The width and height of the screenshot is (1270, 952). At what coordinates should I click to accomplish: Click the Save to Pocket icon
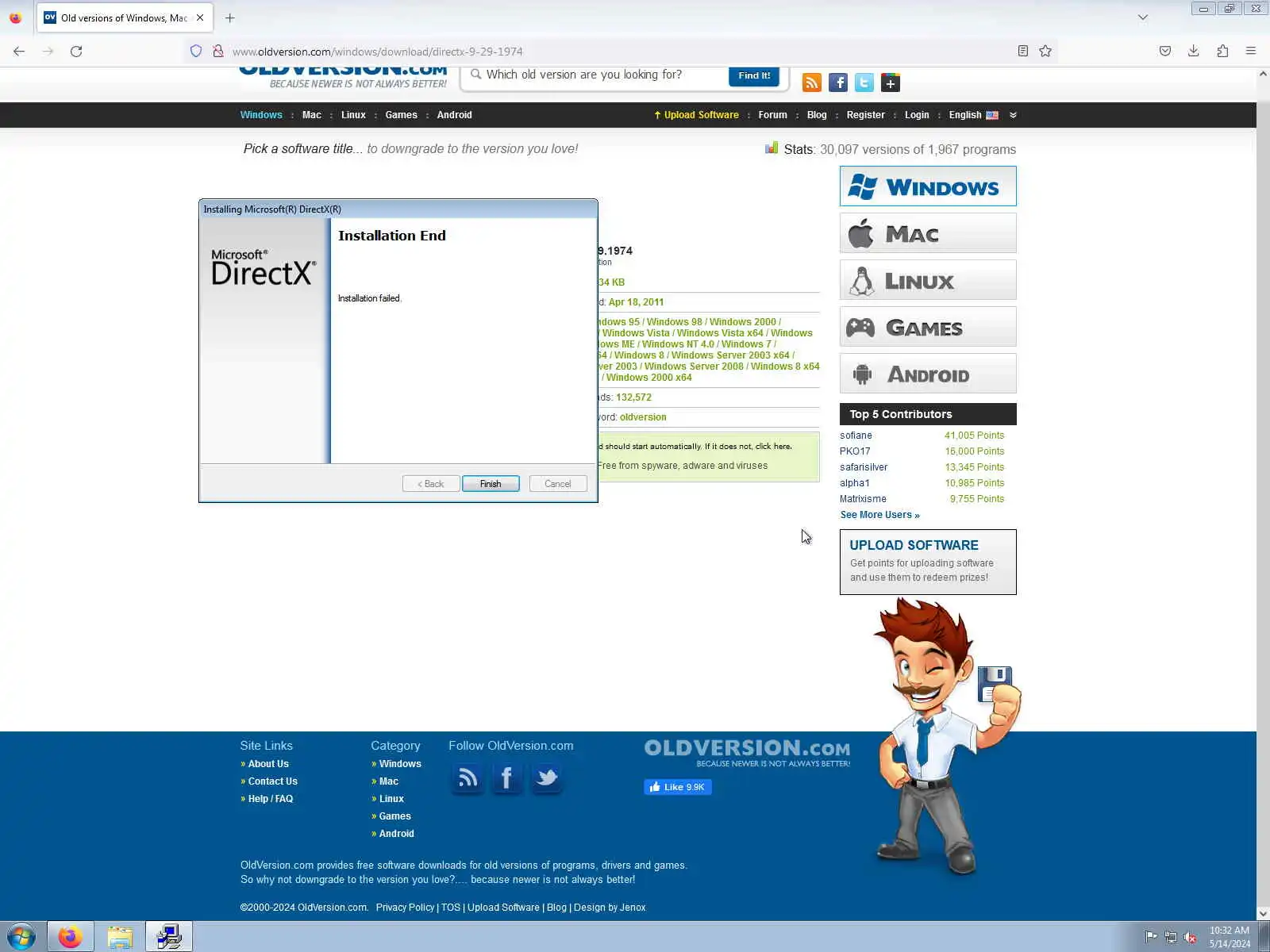1164,51
